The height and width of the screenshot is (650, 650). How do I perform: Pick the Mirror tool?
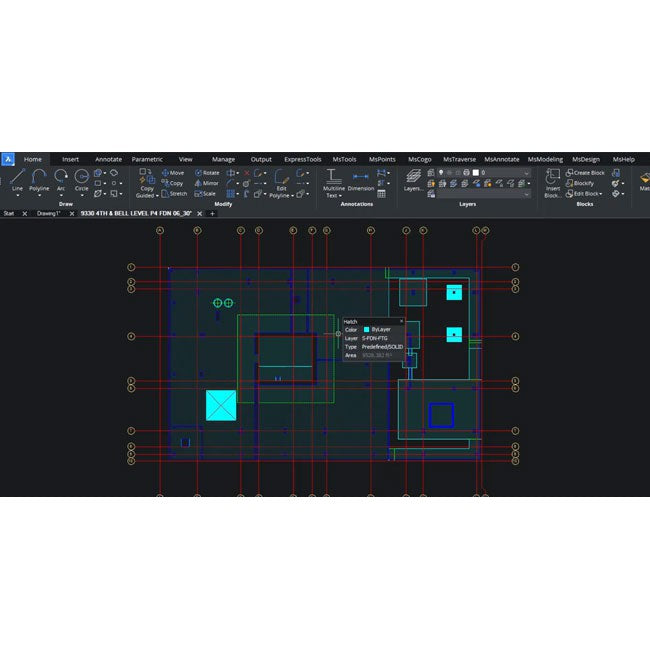(206, 183)
